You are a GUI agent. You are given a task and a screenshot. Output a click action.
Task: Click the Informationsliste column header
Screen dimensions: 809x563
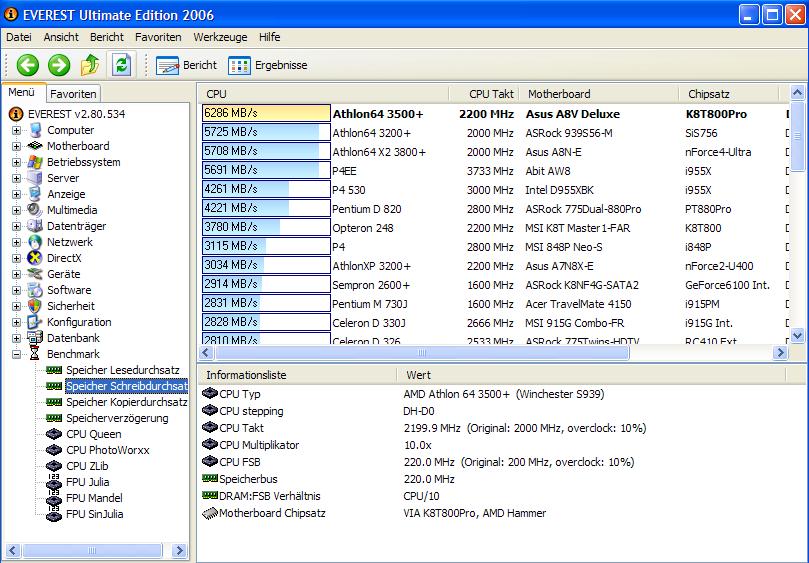(x=297, y=375)
